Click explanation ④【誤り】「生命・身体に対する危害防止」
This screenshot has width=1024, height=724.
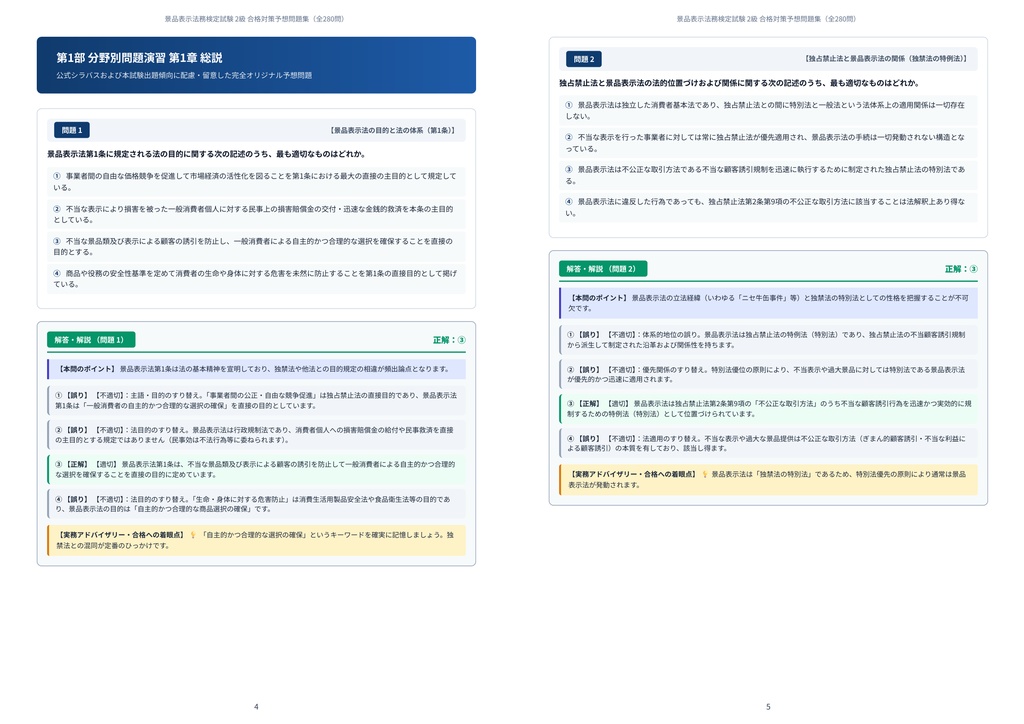pos(256,504)
